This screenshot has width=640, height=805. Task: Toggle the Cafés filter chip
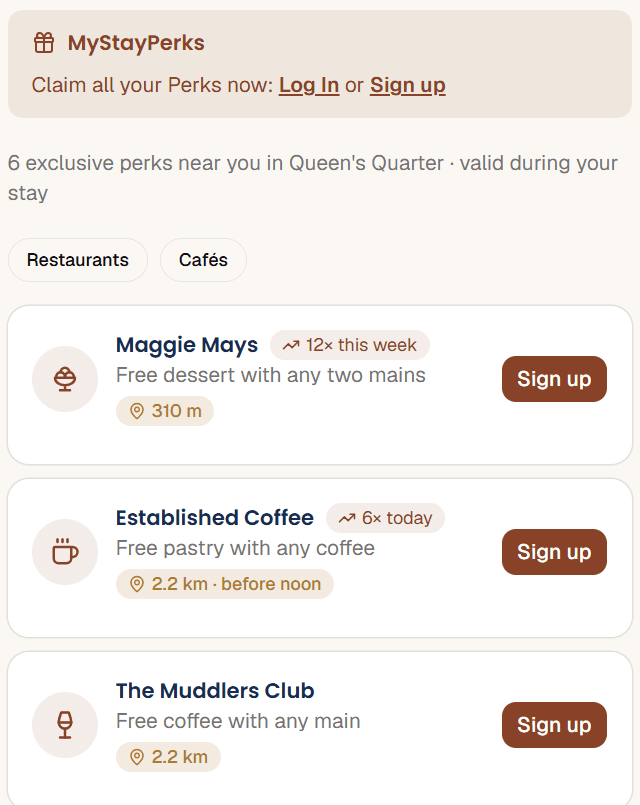pos(203,260)
